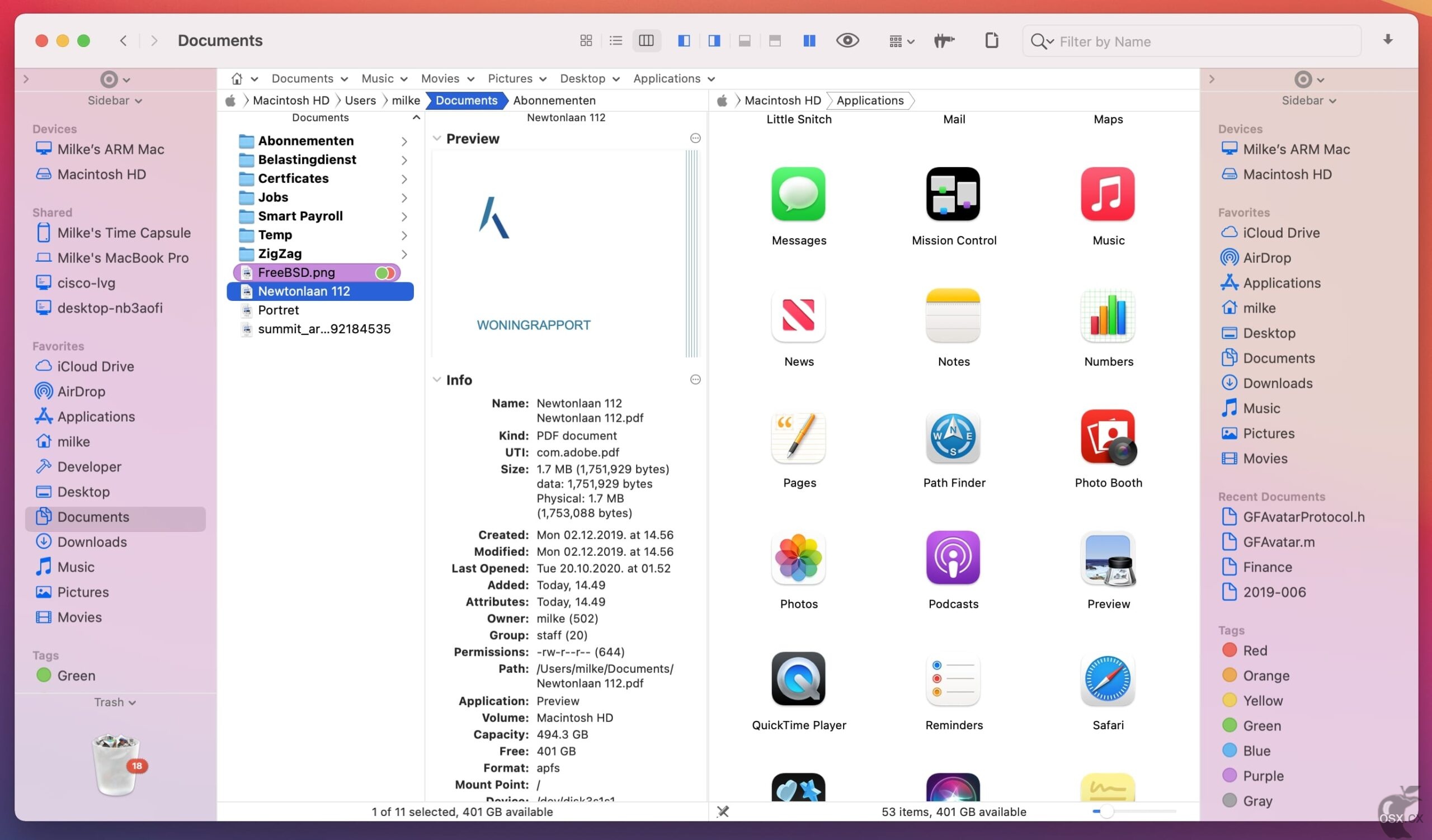Image resolution: width=1432 pixels, height=840 pixels.
Task: Open the Notes app icon
Action: tap(953, 315)
